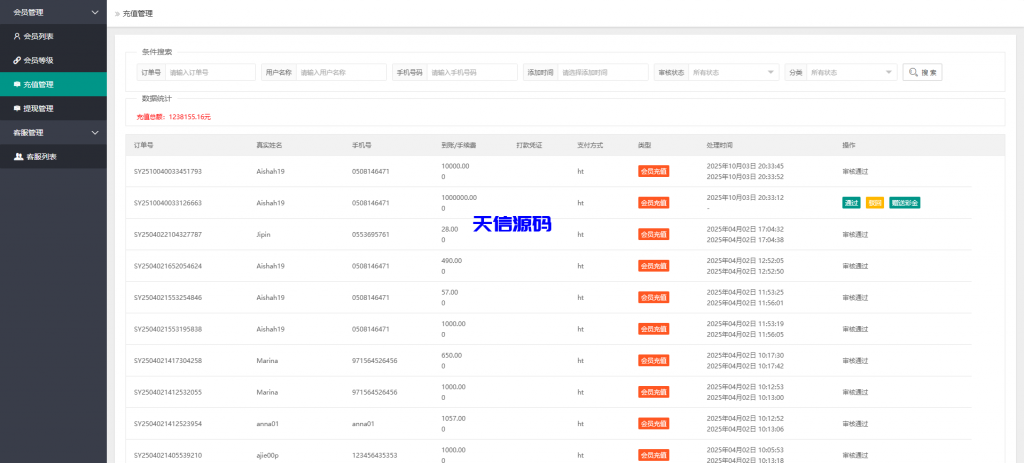Click the people icon beside 客服列表
This screenshot has width=1024, height=463.
(x=18, y=157)
